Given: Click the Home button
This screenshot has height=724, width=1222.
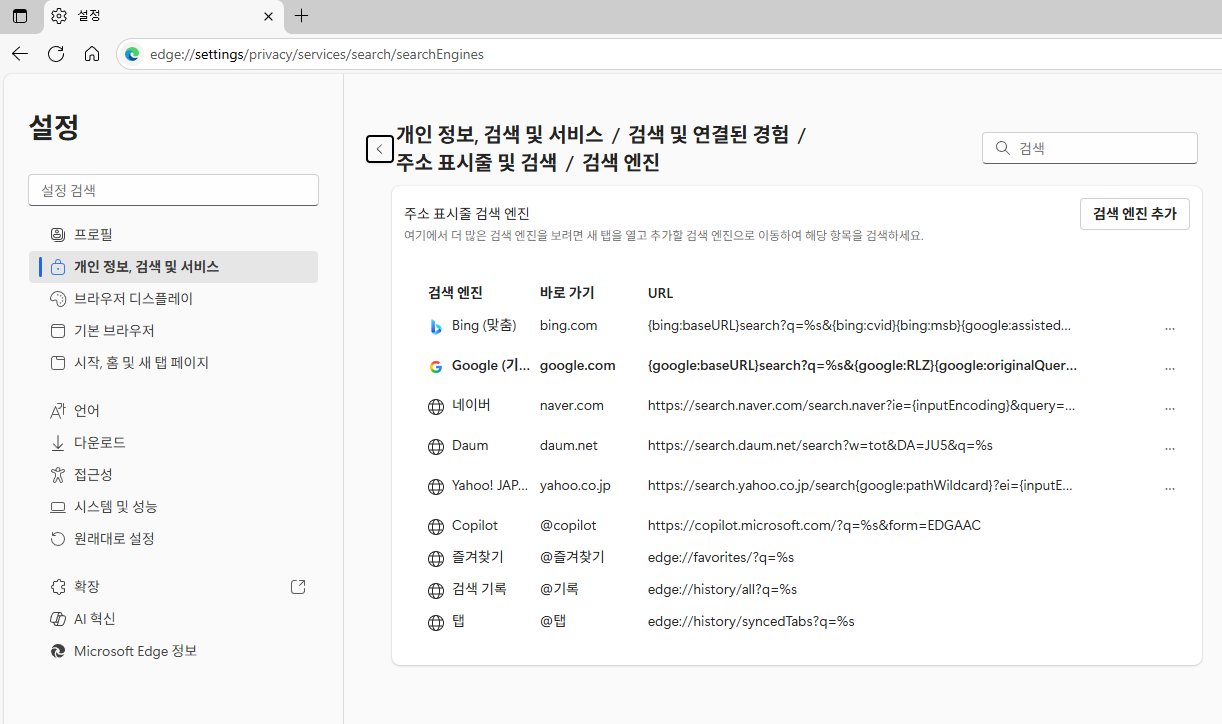Looking at the screenshot, I should point(92,54).
